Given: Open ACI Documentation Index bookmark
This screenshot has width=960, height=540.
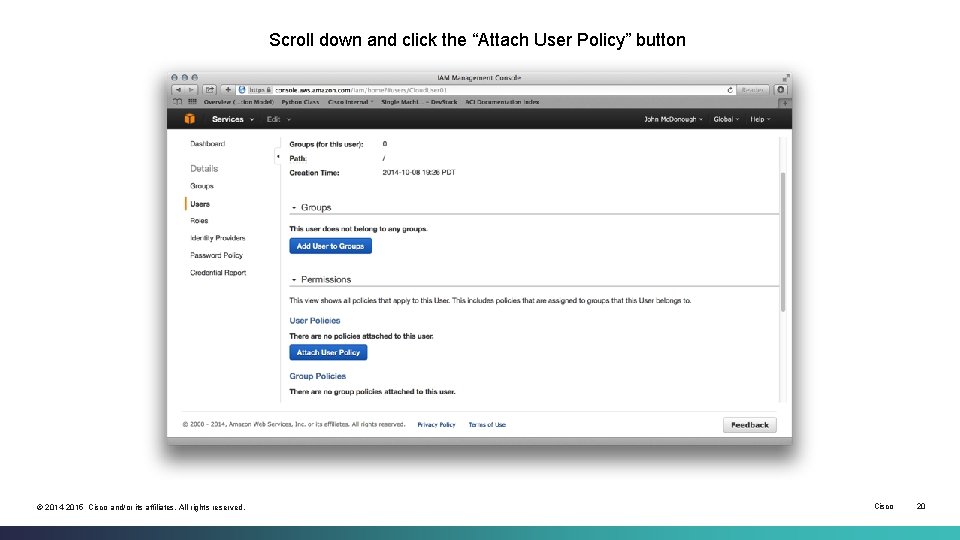Looking at the screenshot, I should 502,102.
